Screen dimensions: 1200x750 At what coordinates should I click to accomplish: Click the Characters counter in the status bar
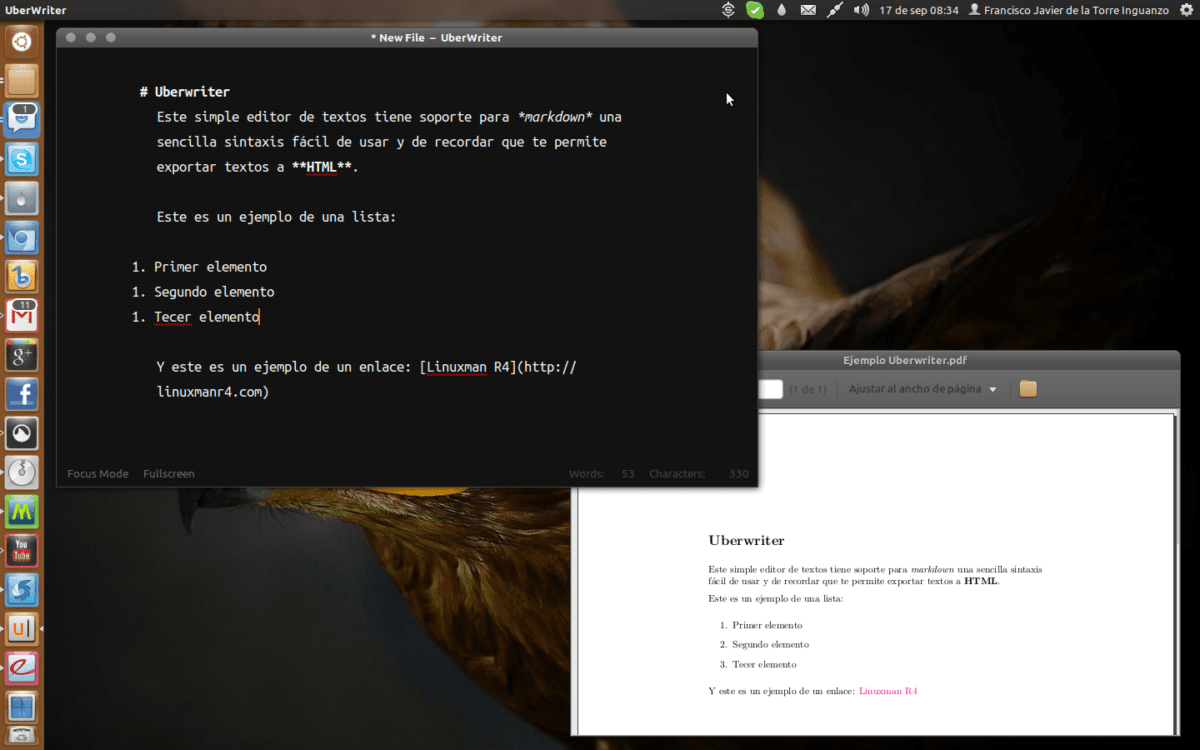point(677,473)
